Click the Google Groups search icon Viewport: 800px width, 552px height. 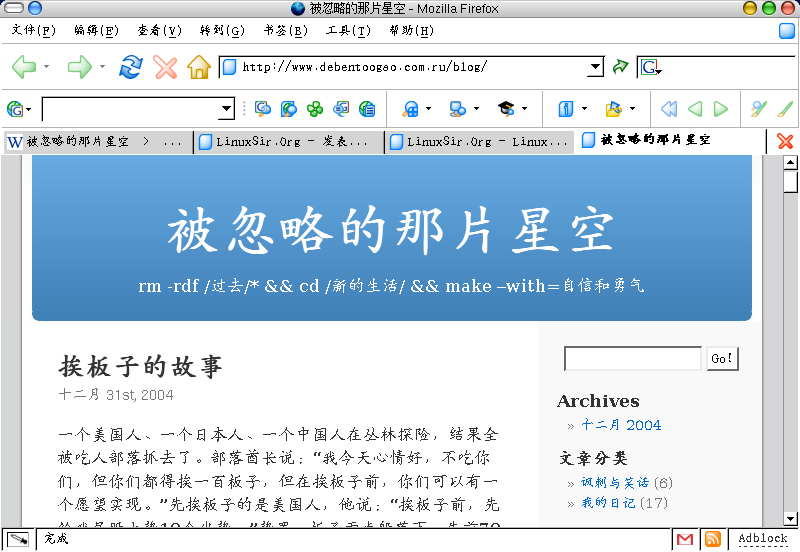coord(341,109)
